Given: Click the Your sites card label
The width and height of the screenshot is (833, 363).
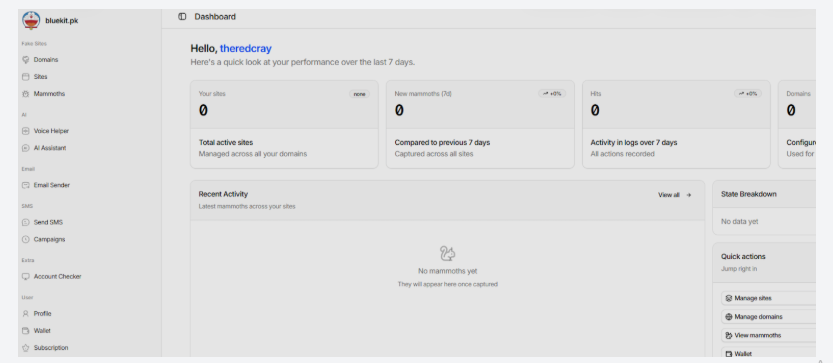Looking at the screenshot, I should tap(212, 94).
